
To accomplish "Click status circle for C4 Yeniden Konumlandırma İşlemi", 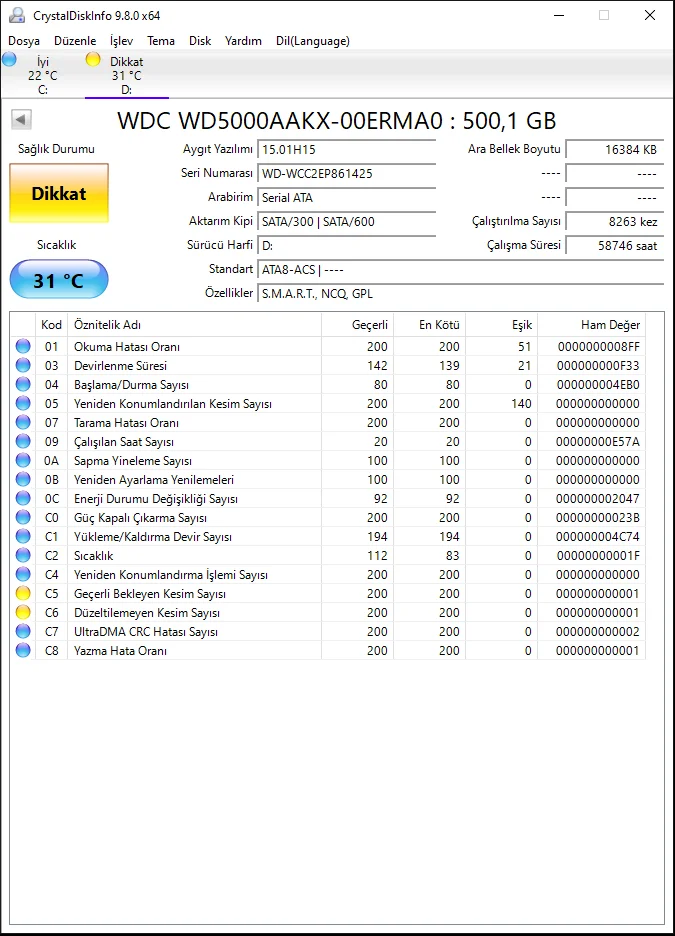I will pyautogui.click(x=23, y=574).
